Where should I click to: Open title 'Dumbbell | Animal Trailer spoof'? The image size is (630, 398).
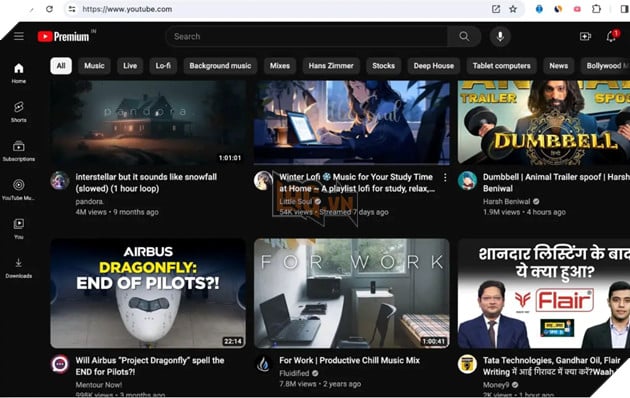[556, 183]
